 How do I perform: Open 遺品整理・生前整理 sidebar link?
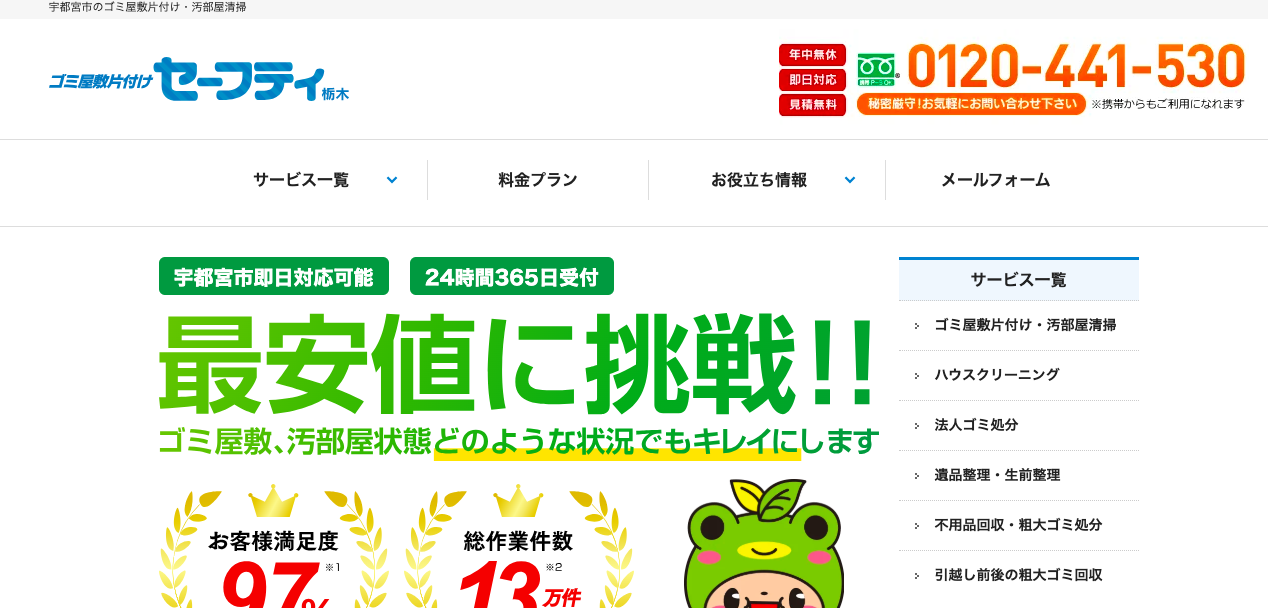1019,475
